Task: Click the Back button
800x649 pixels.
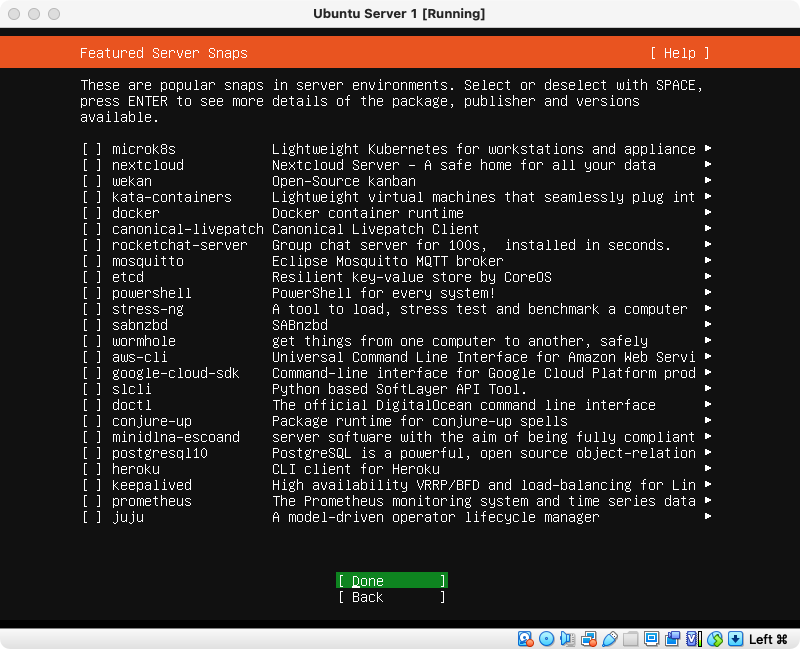Action: (x=391, y=597)
